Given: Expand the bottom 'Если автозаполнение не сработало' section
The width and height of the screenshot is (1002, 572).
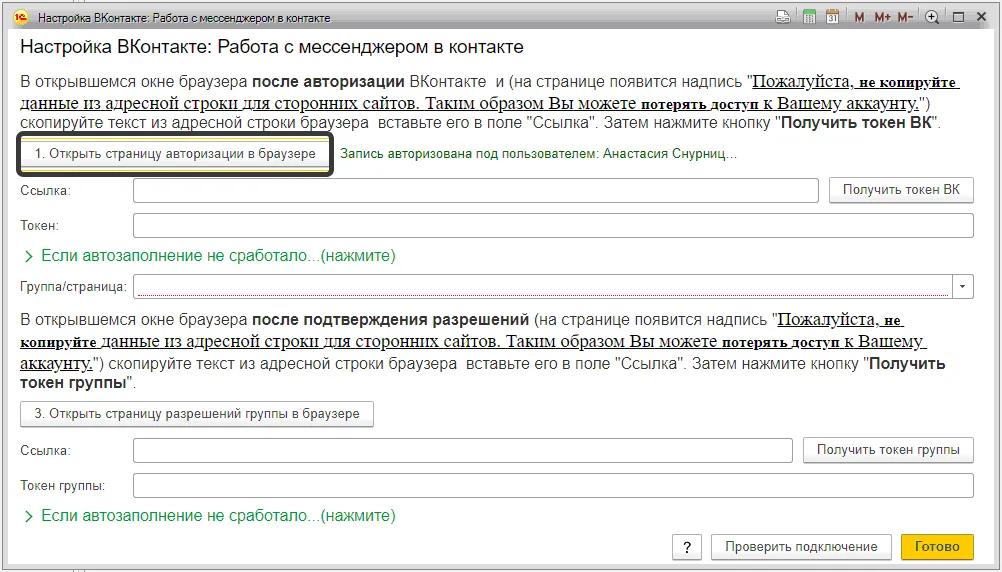Looking at the screenshot, I should [x=210, y=515].
